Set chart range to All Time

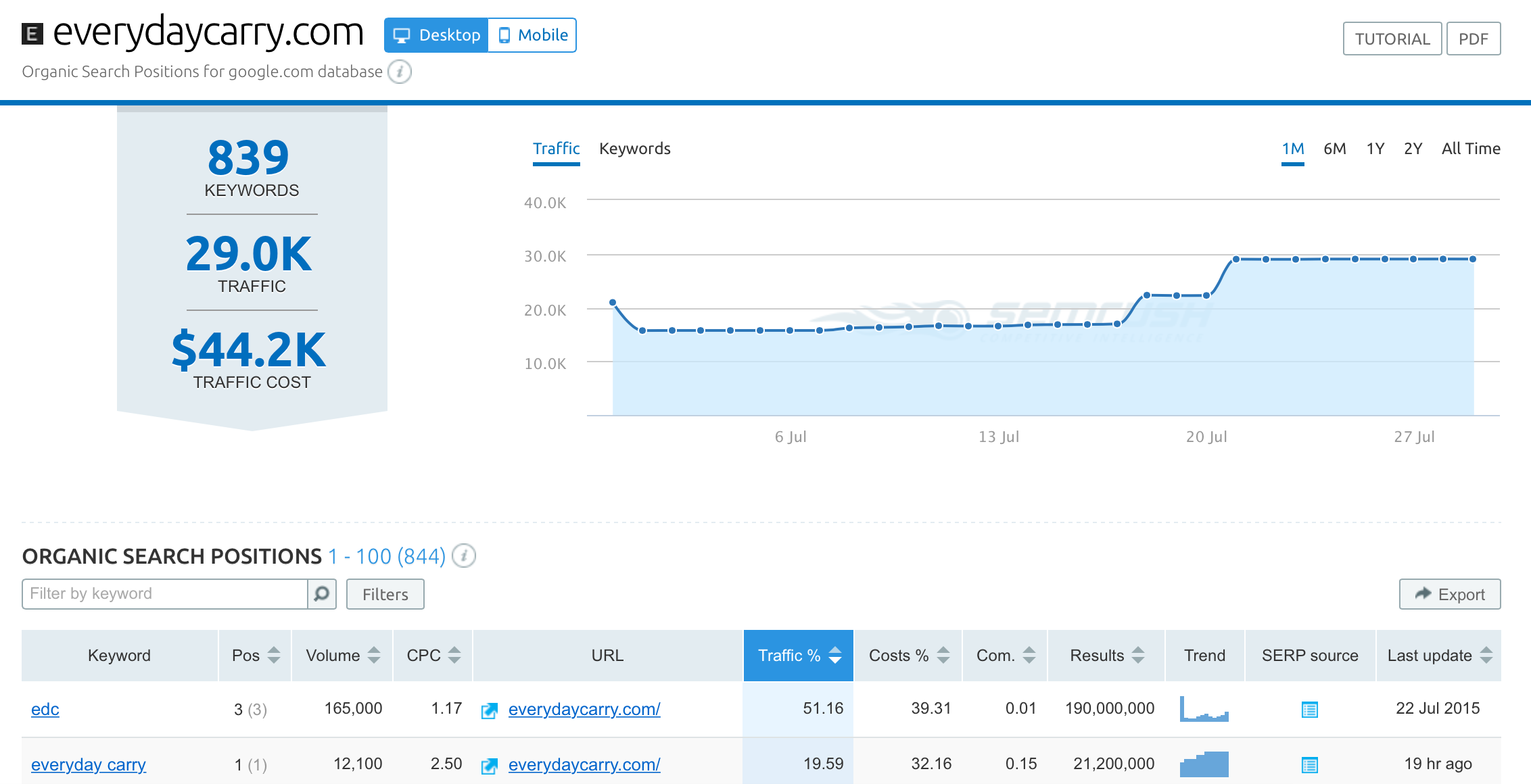(x=1471, y=149)
